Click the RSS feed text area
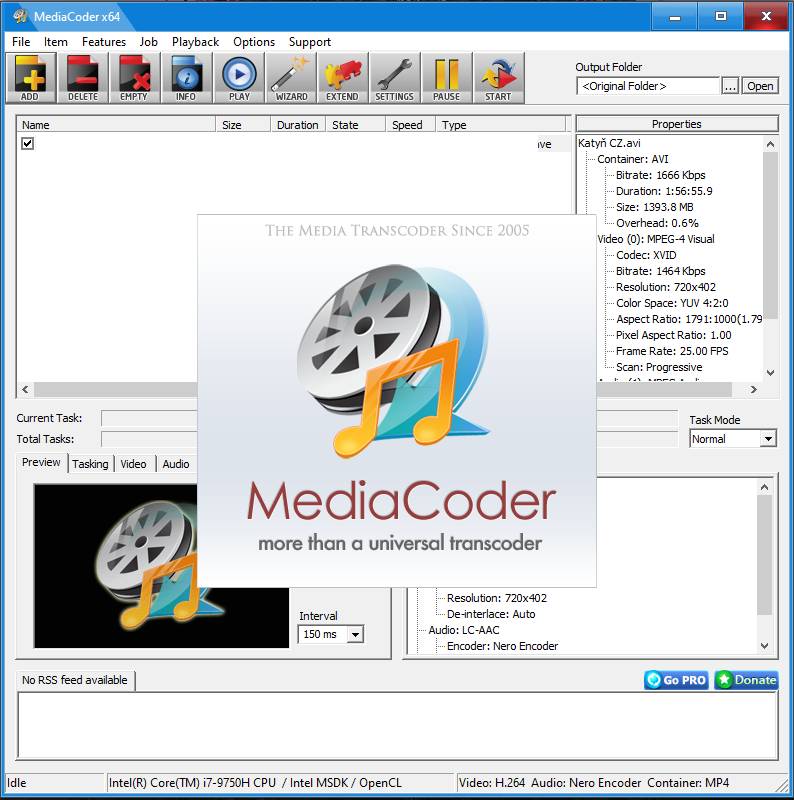The height and width of the screenshot is (800, 794). [x=398, y=726]
